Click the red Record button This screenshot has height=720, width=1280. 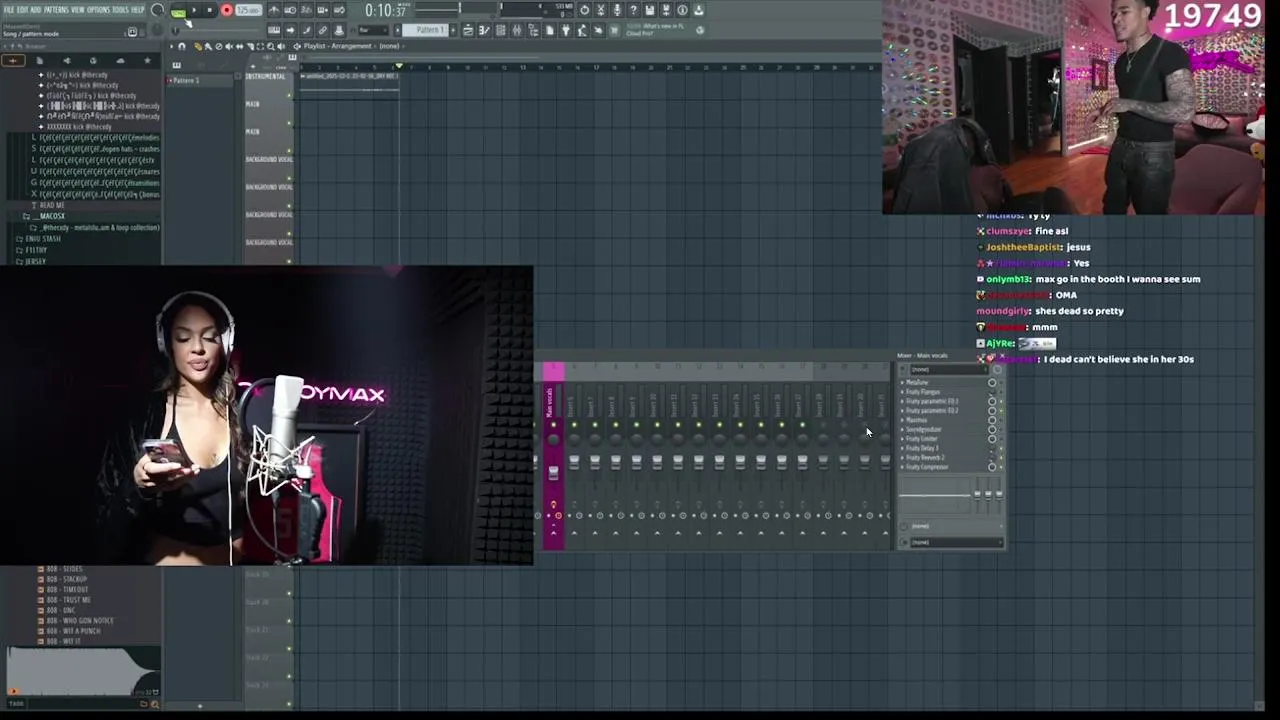[227, 10]
